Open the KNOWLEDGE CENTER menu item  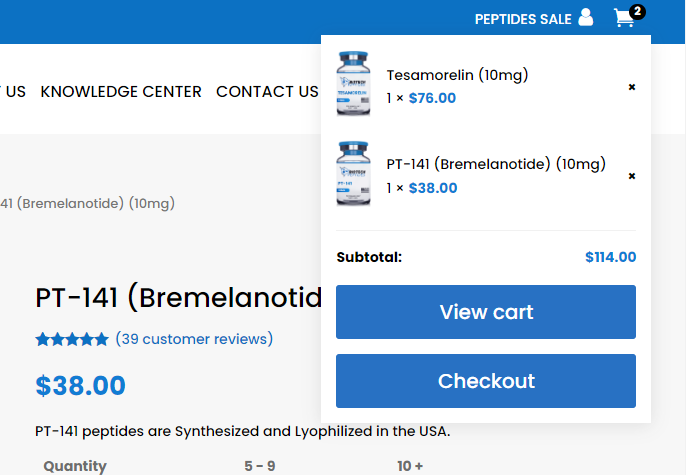click(x=121, y=92)
